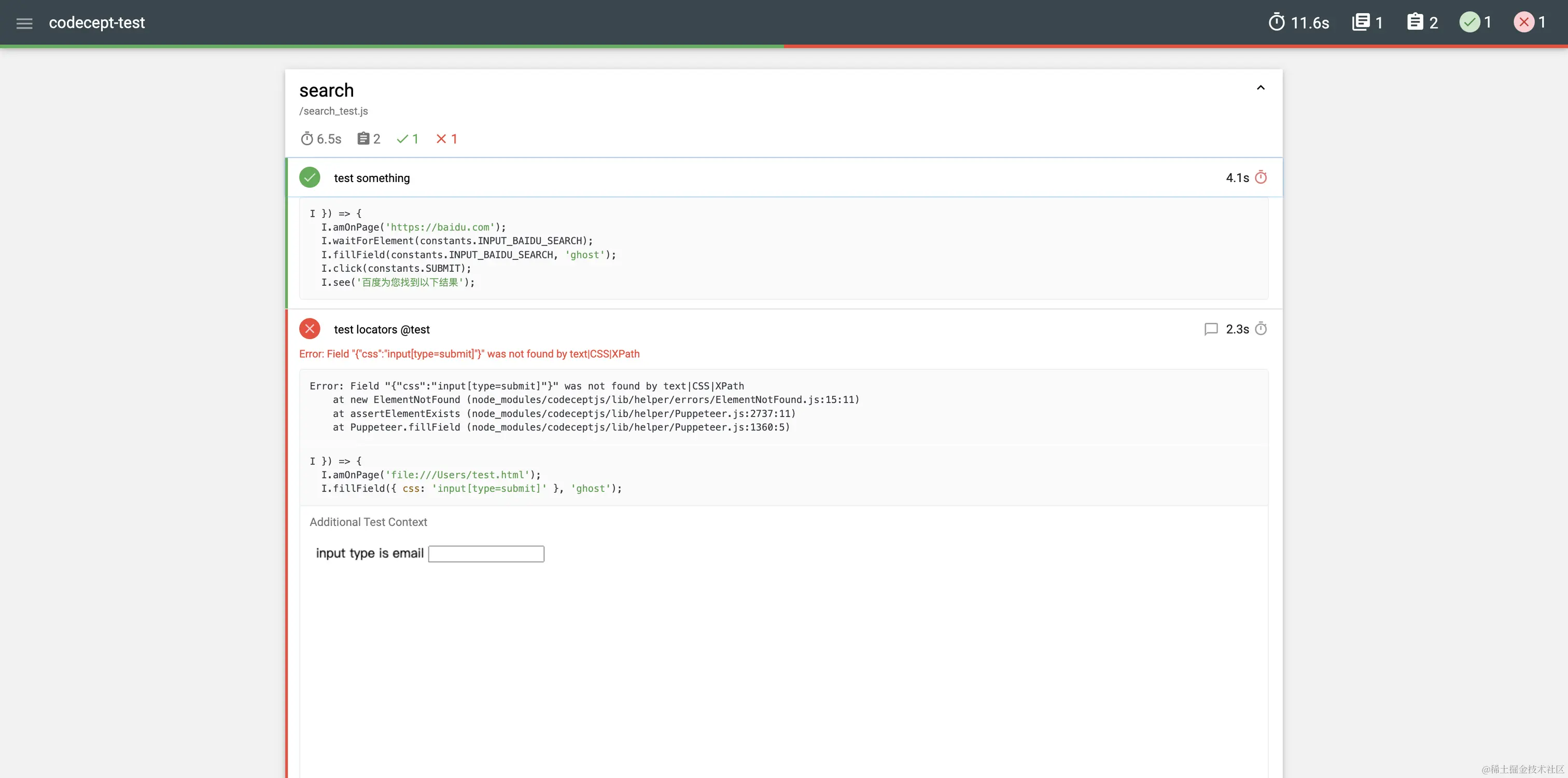The image size is (1568, 778).
Task: Collapse the 'test something' test row
Action: click(x=371, y=178)
